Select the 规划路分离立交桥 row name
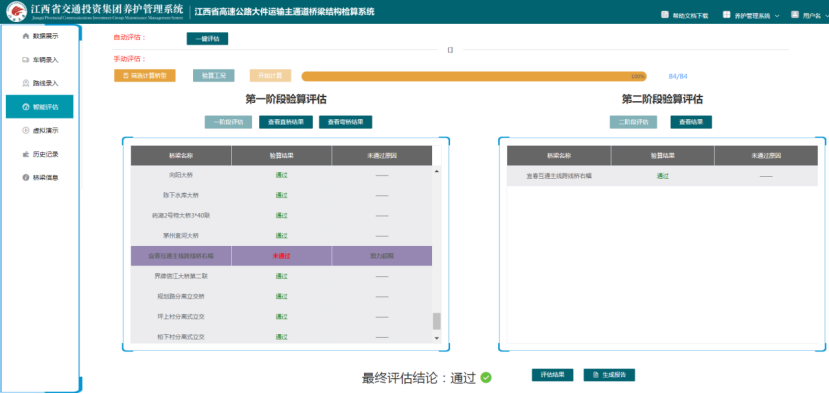This screenshot has width=829, height=394. tap(181, 296)
